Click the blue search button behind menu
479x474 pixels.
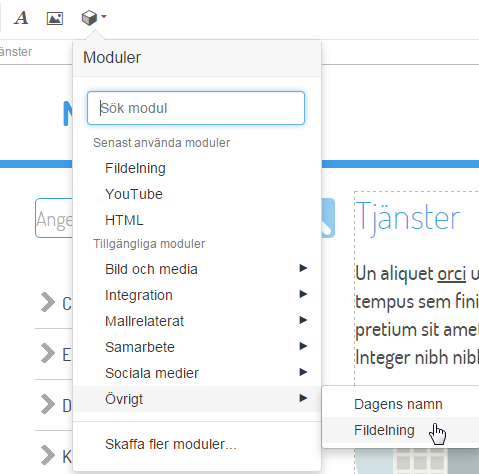tap(328, 218)
